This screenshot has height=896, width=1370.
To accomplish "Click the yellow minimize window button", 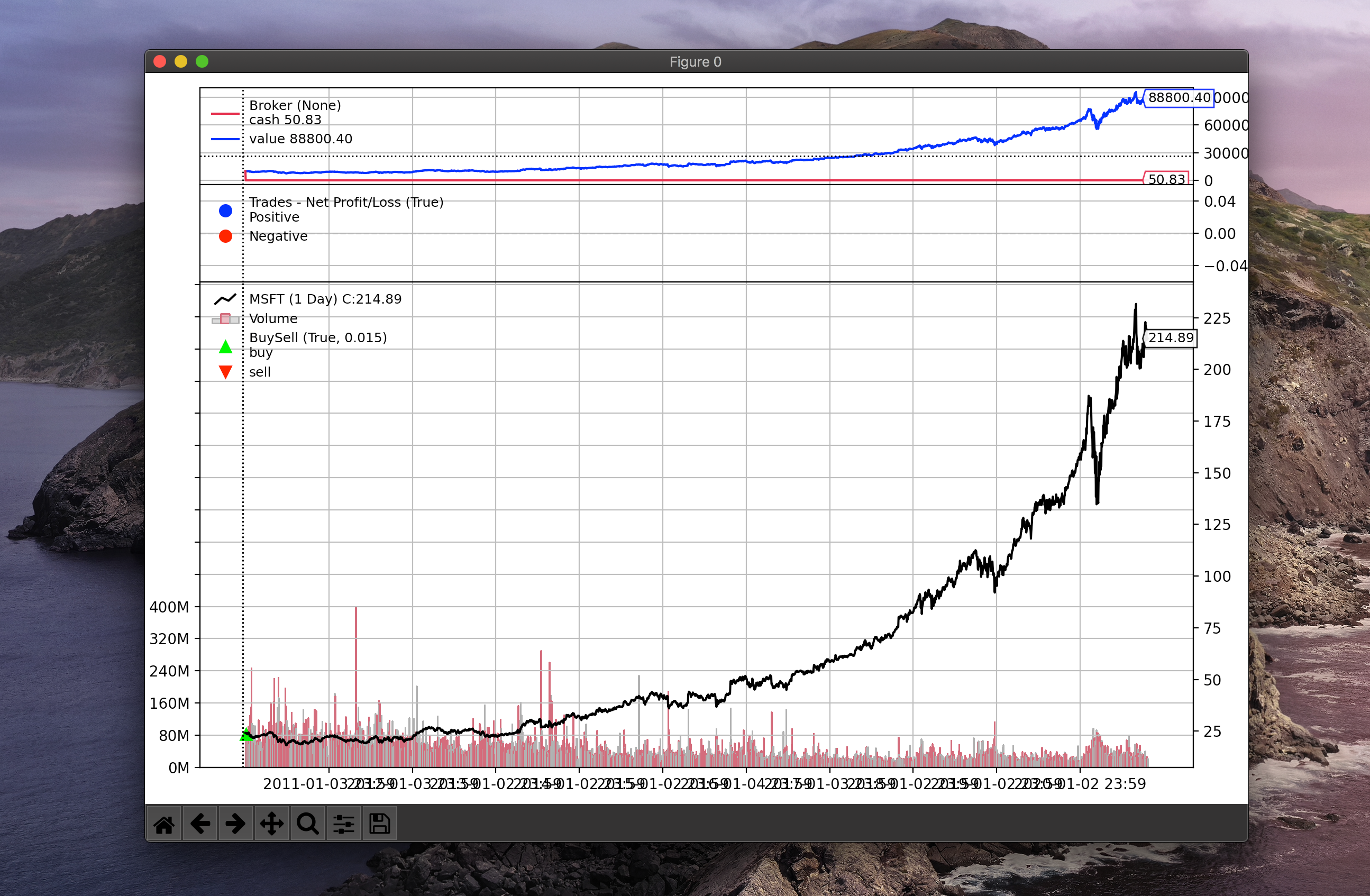I will click(181, 61).
